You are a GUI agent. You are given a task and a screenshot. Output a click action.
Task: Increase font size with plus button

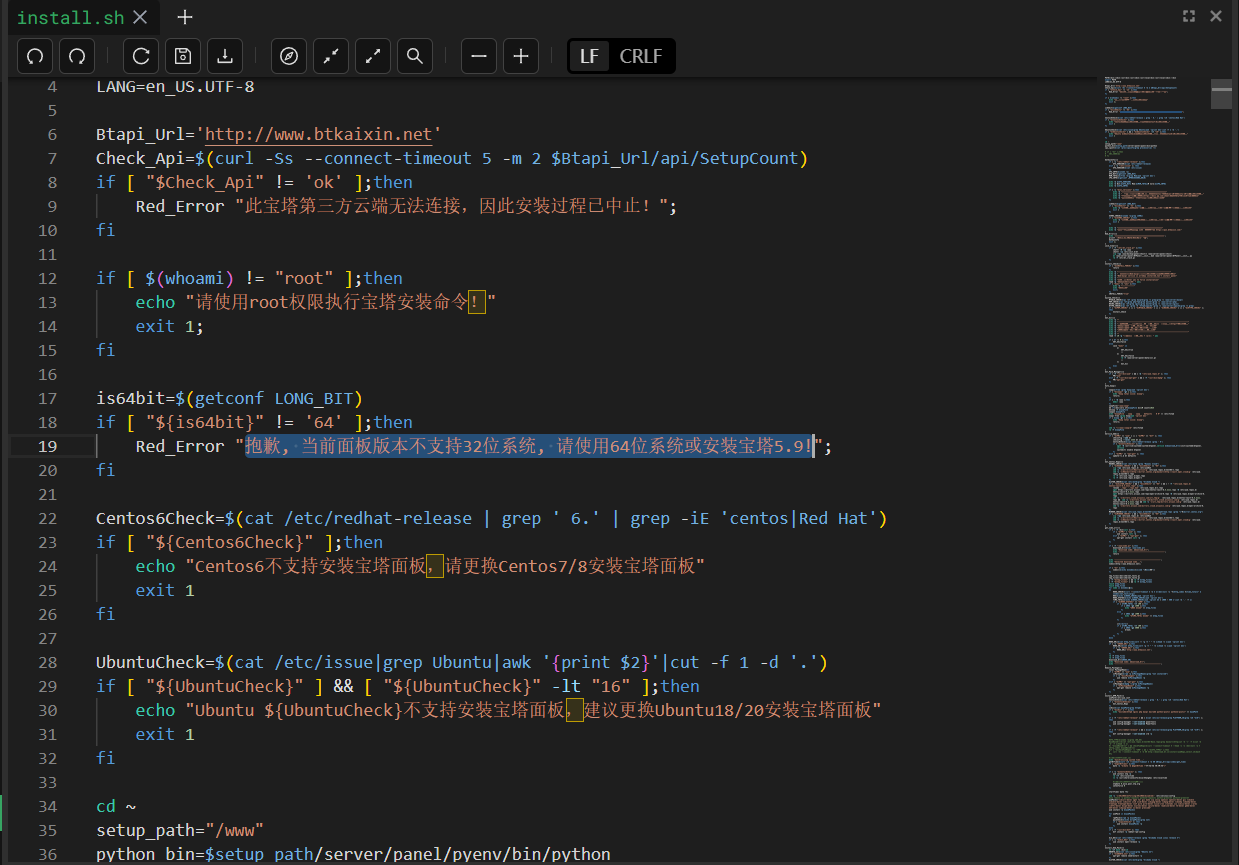coord(521,57)
